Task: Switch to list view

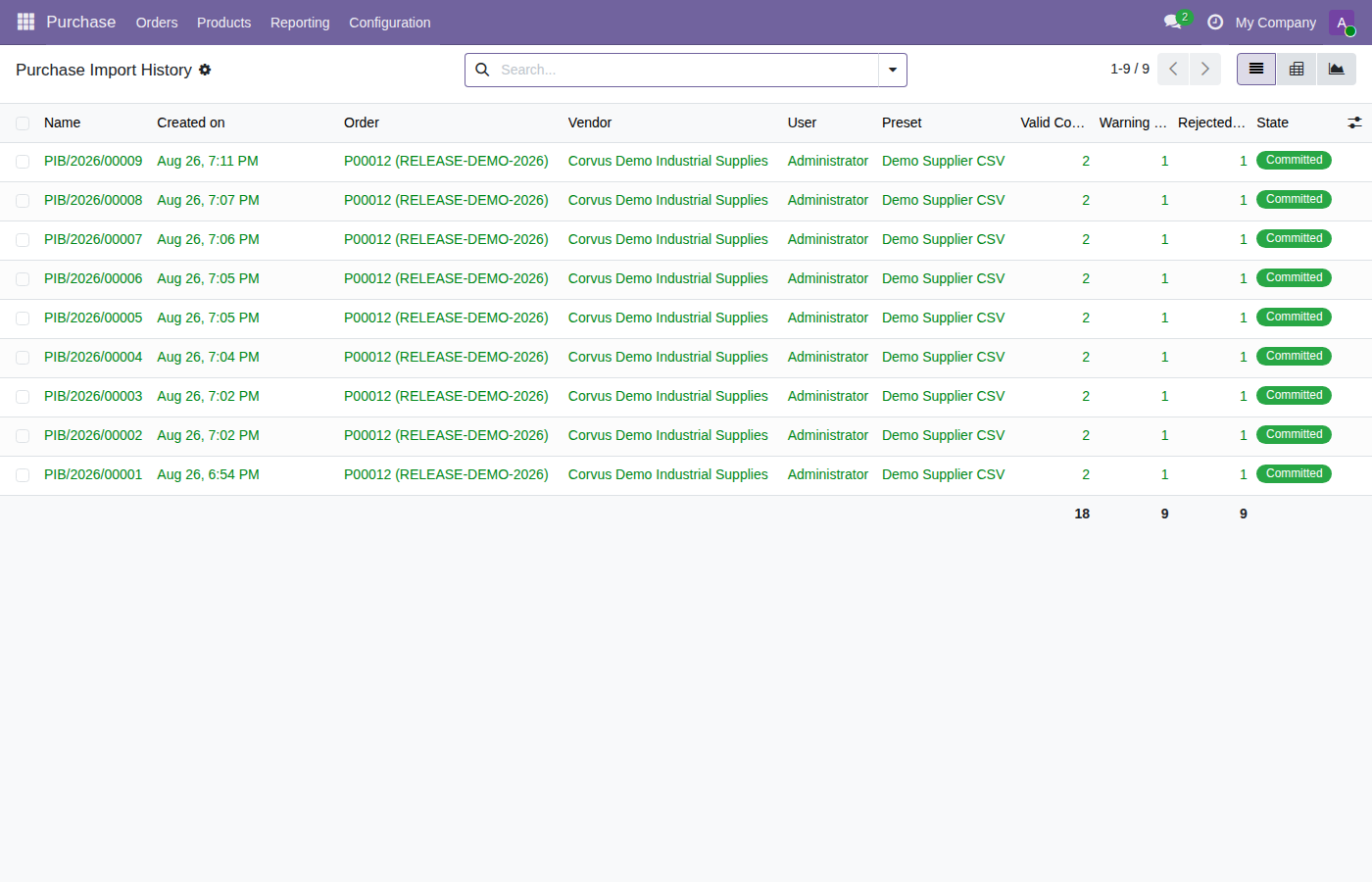Action: click(1256, 69)
